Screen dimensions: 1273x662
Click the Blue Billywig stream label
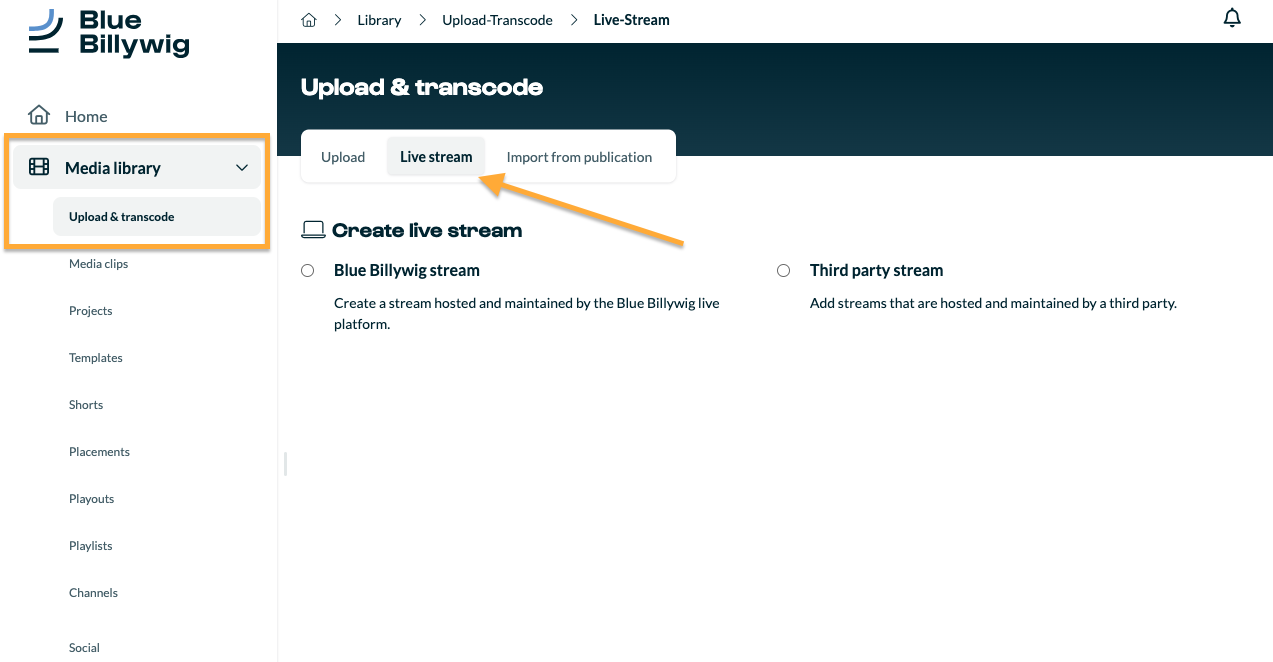(407, 271)
